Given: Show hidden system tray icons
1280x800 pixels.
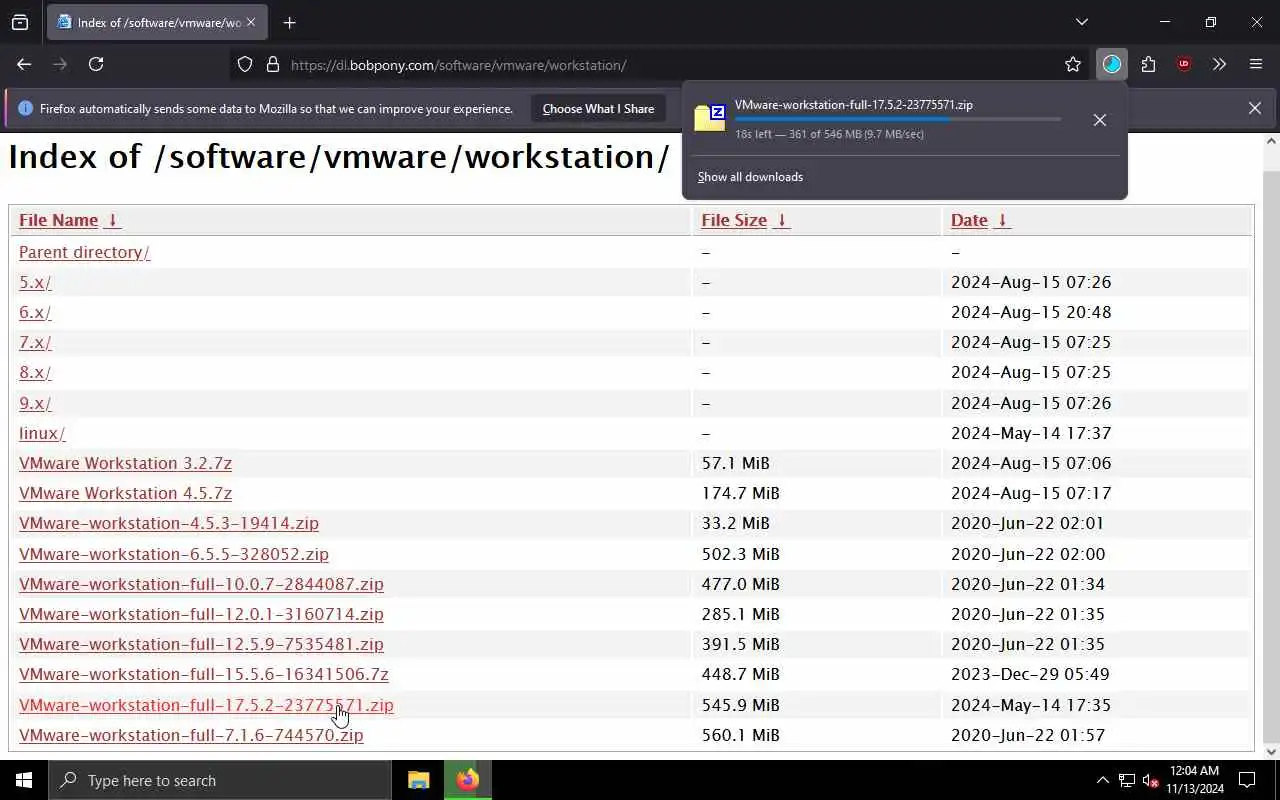Looking at the screenshot, I should point(1102,780).
